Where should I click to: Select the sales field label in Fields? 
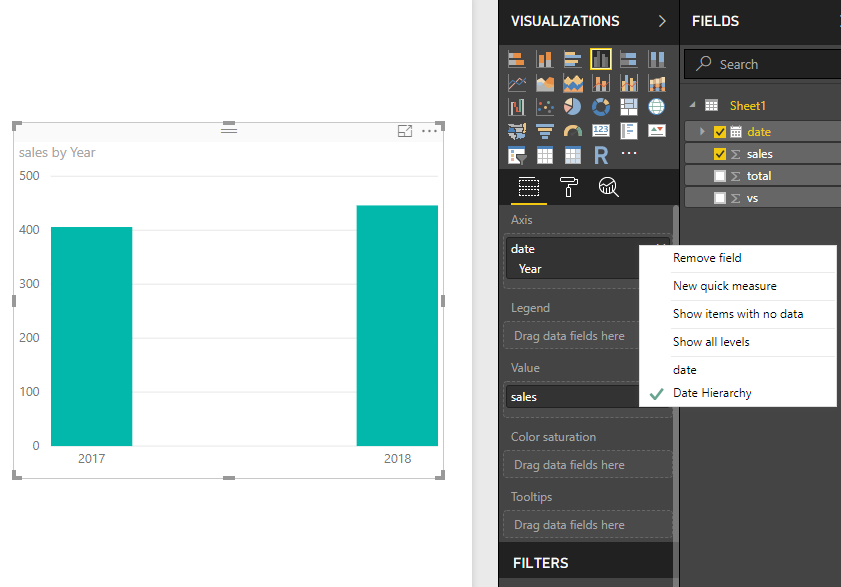tap(759, 154)
